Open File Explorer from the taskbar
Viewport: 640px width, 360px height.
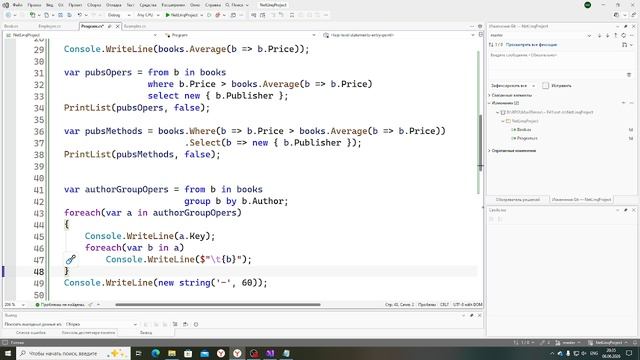coord(172,353)
